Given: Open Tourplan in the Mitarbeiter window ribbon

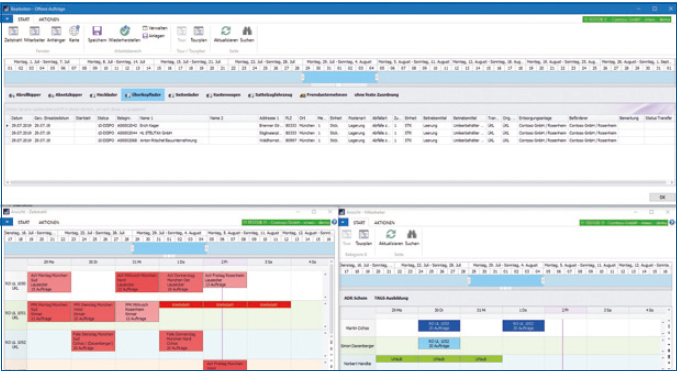Looking at the screenshot, I should point(364,238).
